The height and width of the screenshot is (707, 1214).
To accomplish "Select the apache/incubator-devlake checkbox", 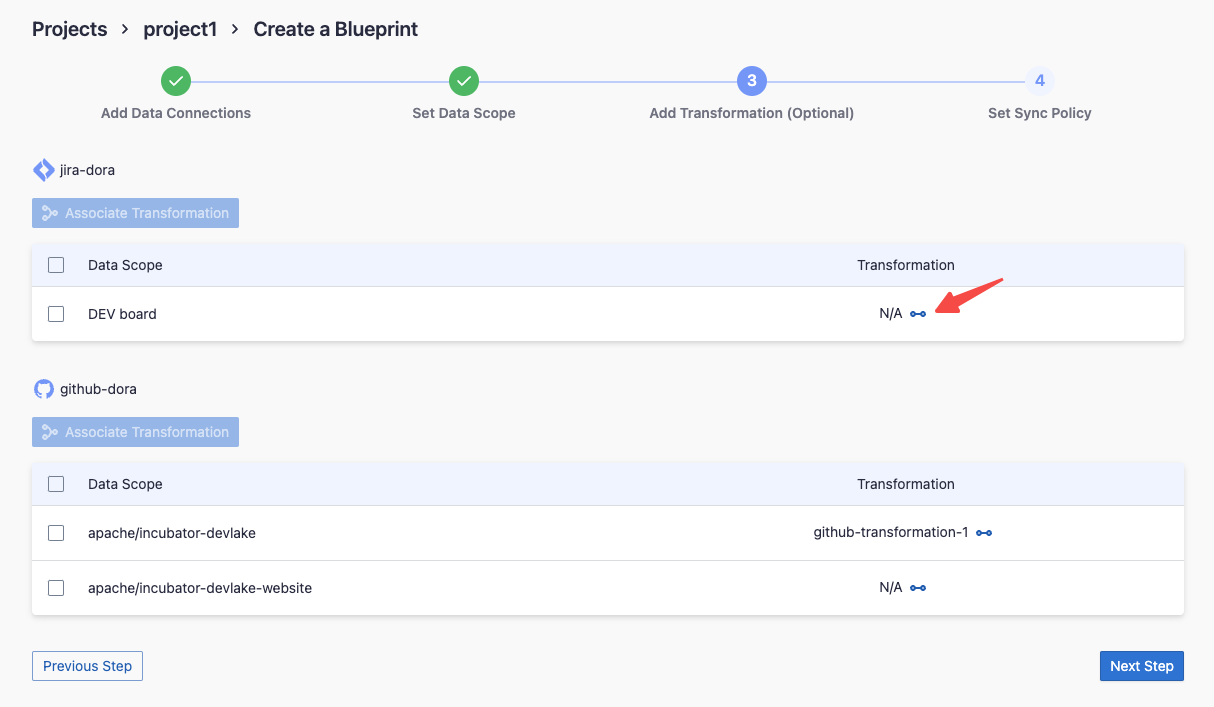I will [x=56, y=533].
